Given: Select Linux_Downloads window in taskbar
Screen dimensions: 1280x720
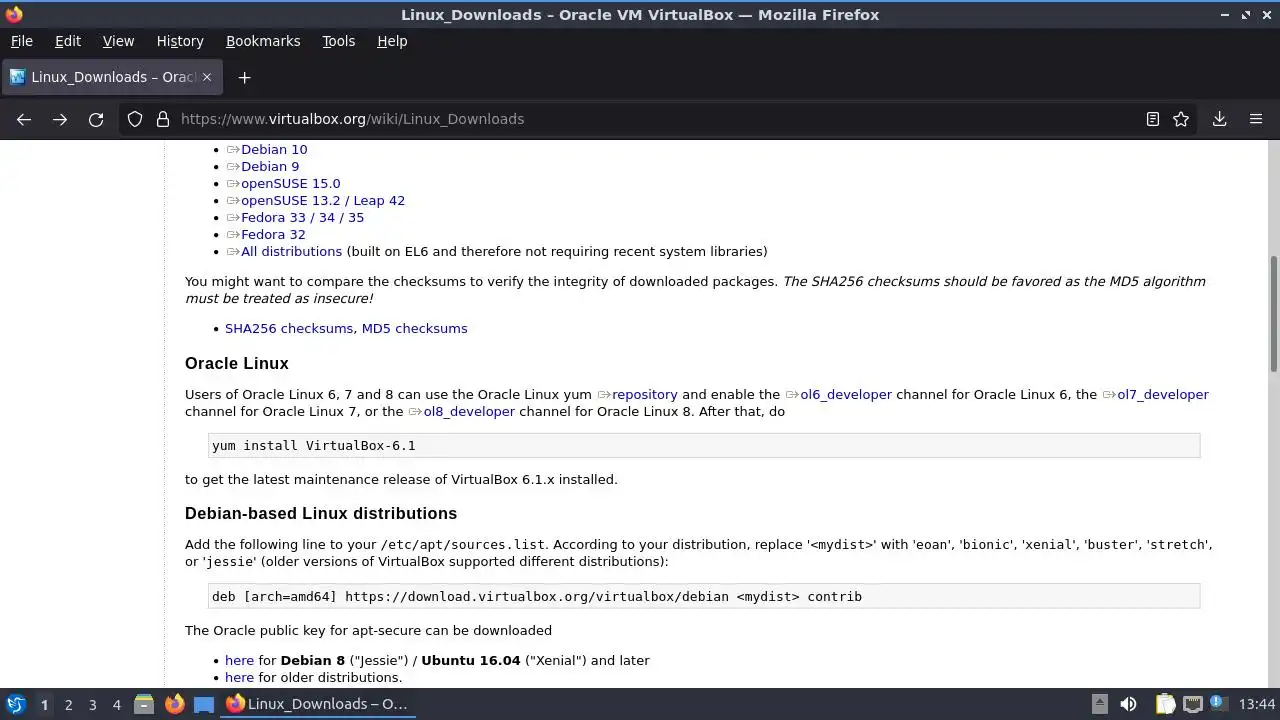Looking at the screenshot, I should pyautogui.click(x=317, y=704).
